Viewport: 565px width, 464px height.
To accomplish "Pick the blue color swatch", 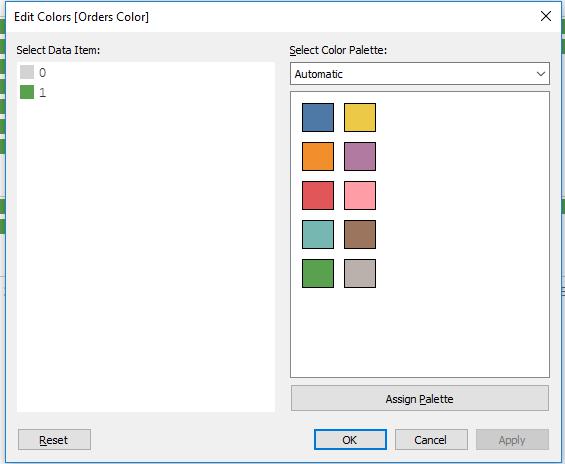I will 318,117.
